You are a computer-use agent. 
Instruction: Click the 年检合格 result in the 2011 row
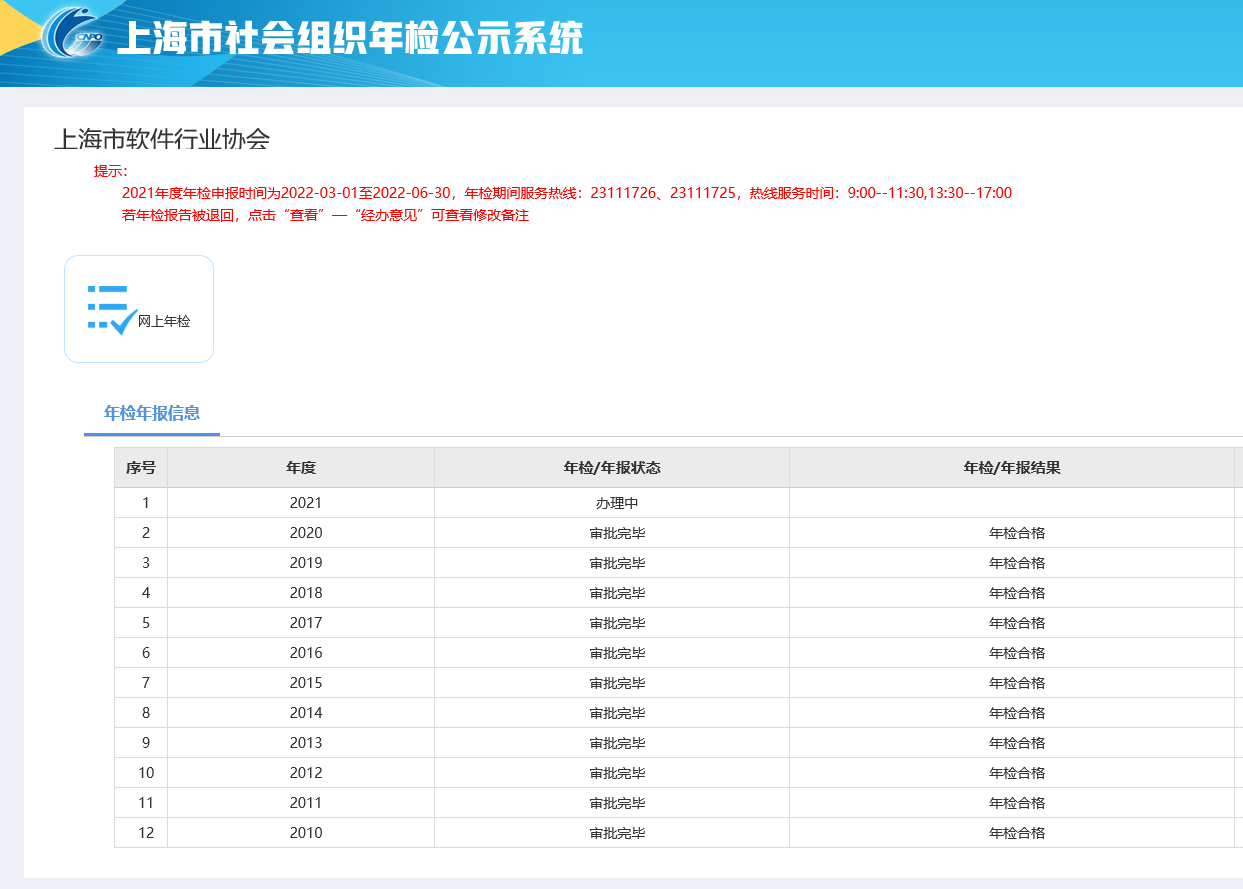coord(1017,803)
